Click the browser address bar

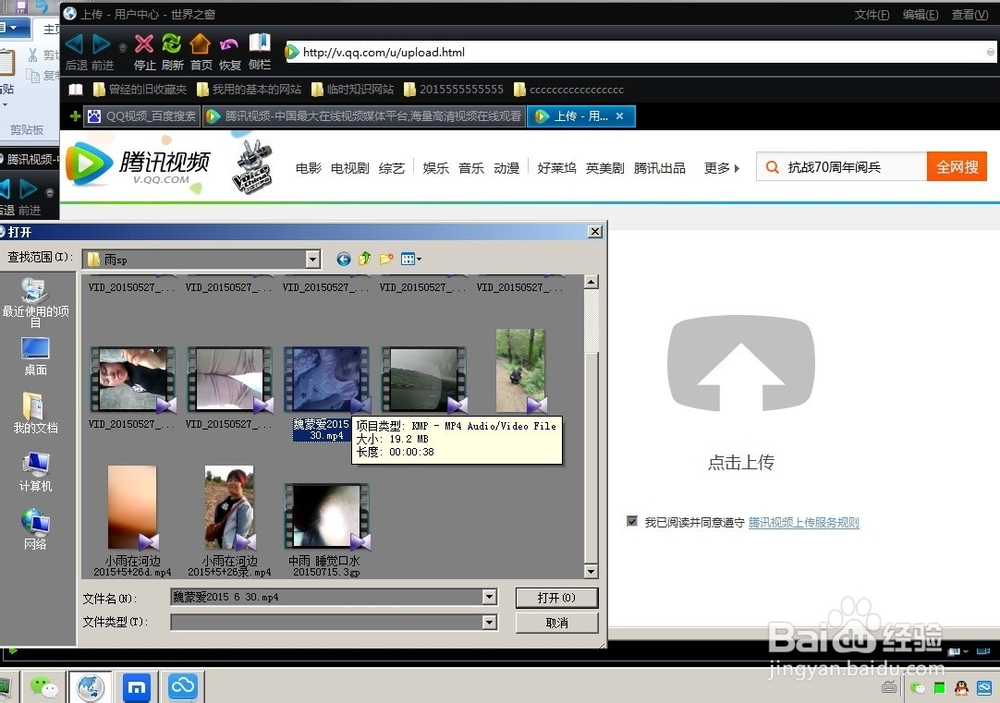[x=641, y=52]
